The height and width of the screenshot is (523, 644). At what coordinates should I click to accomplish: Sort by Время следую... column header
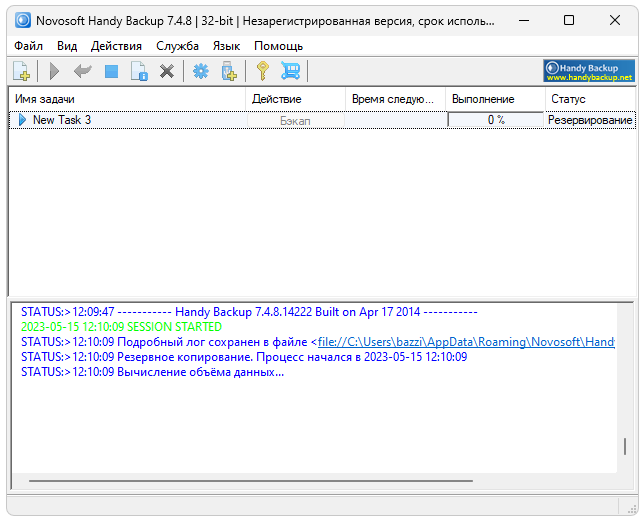tap(395, 99)
